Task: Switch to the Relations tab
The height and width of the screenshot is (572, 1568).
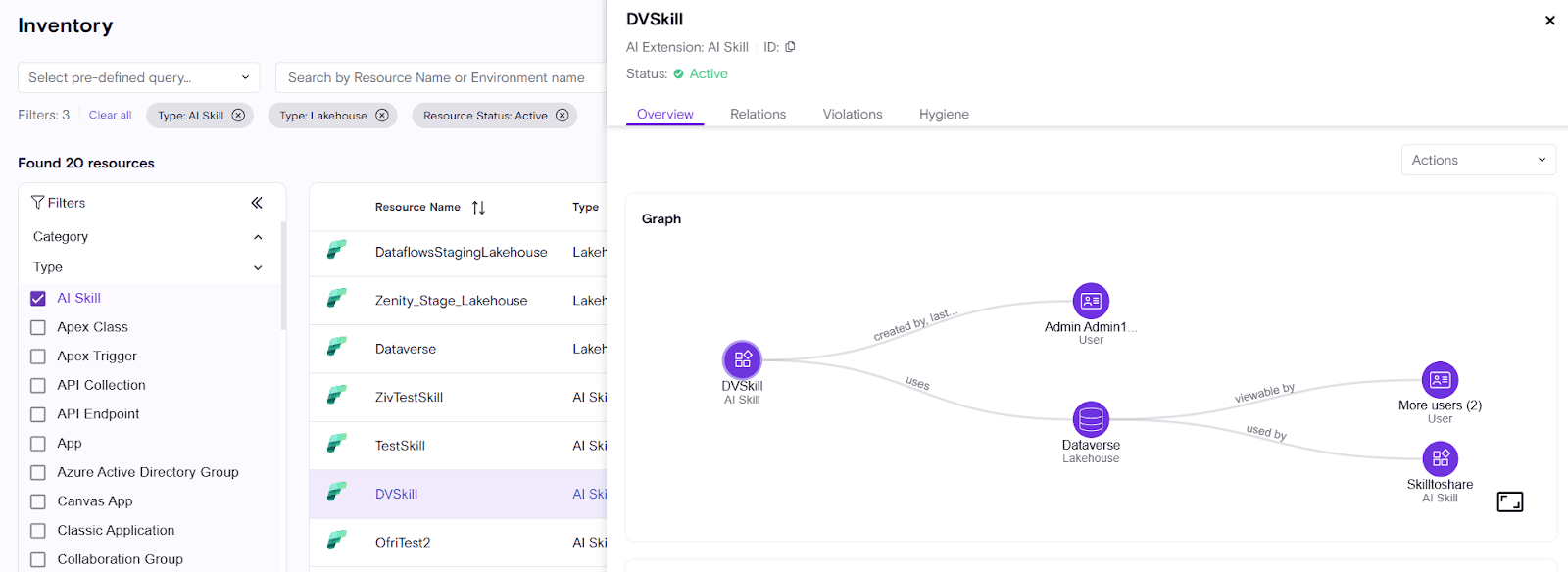Action: pyautogui.click(x=758, y=115)
